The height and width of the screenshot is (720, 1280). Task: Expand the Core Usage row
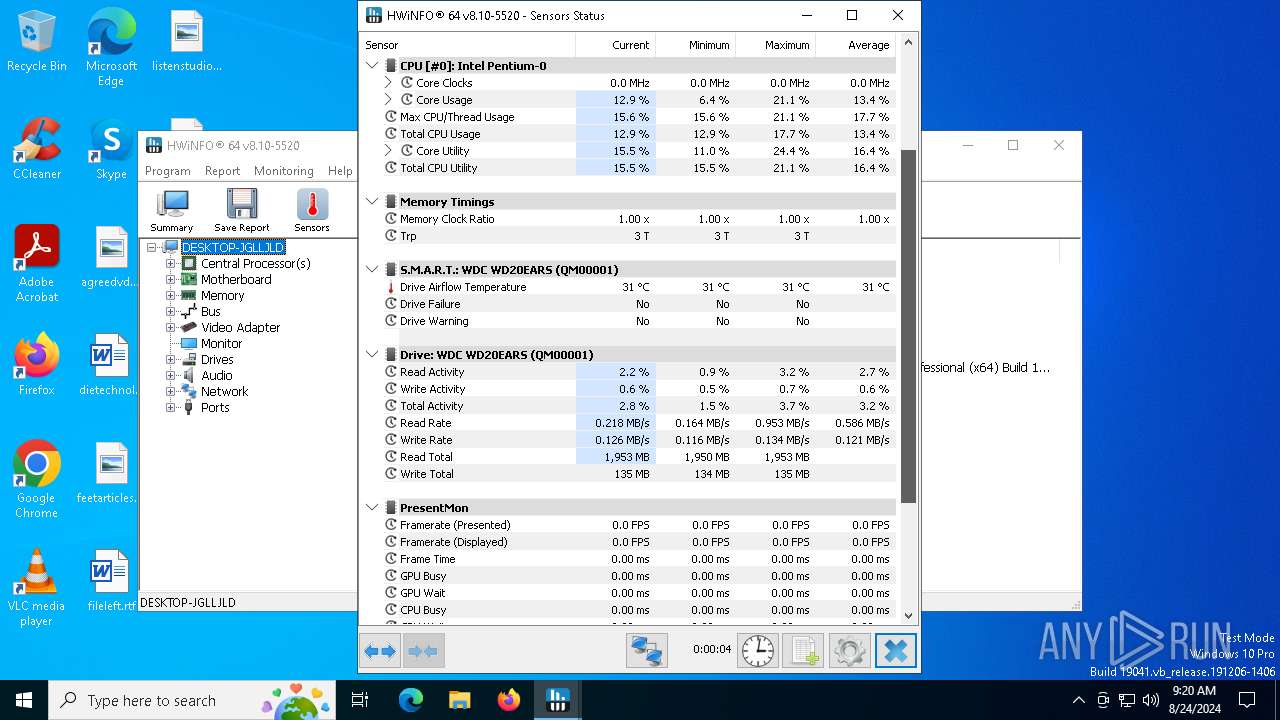[388, 100]
